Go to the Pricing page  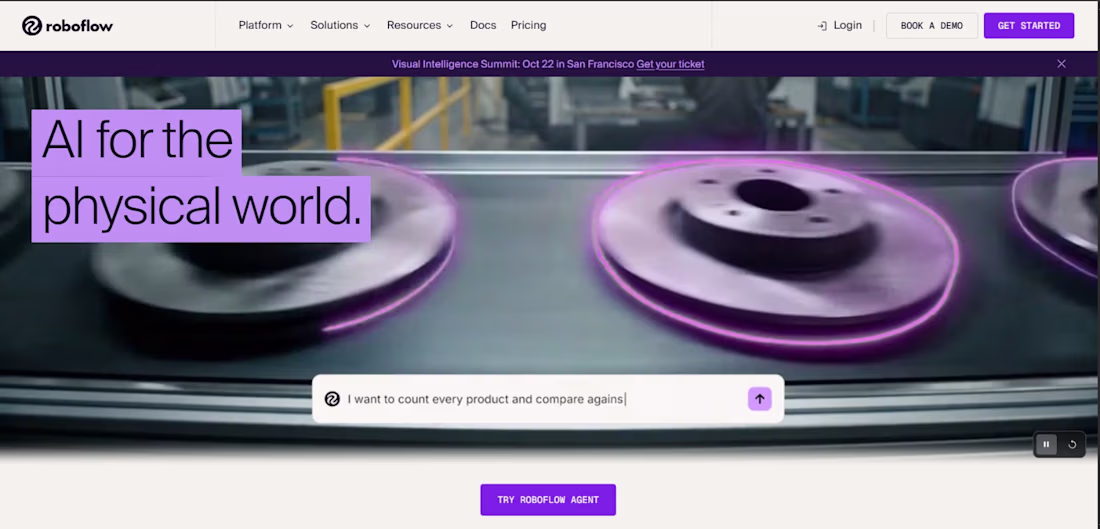tap(528, 25)
